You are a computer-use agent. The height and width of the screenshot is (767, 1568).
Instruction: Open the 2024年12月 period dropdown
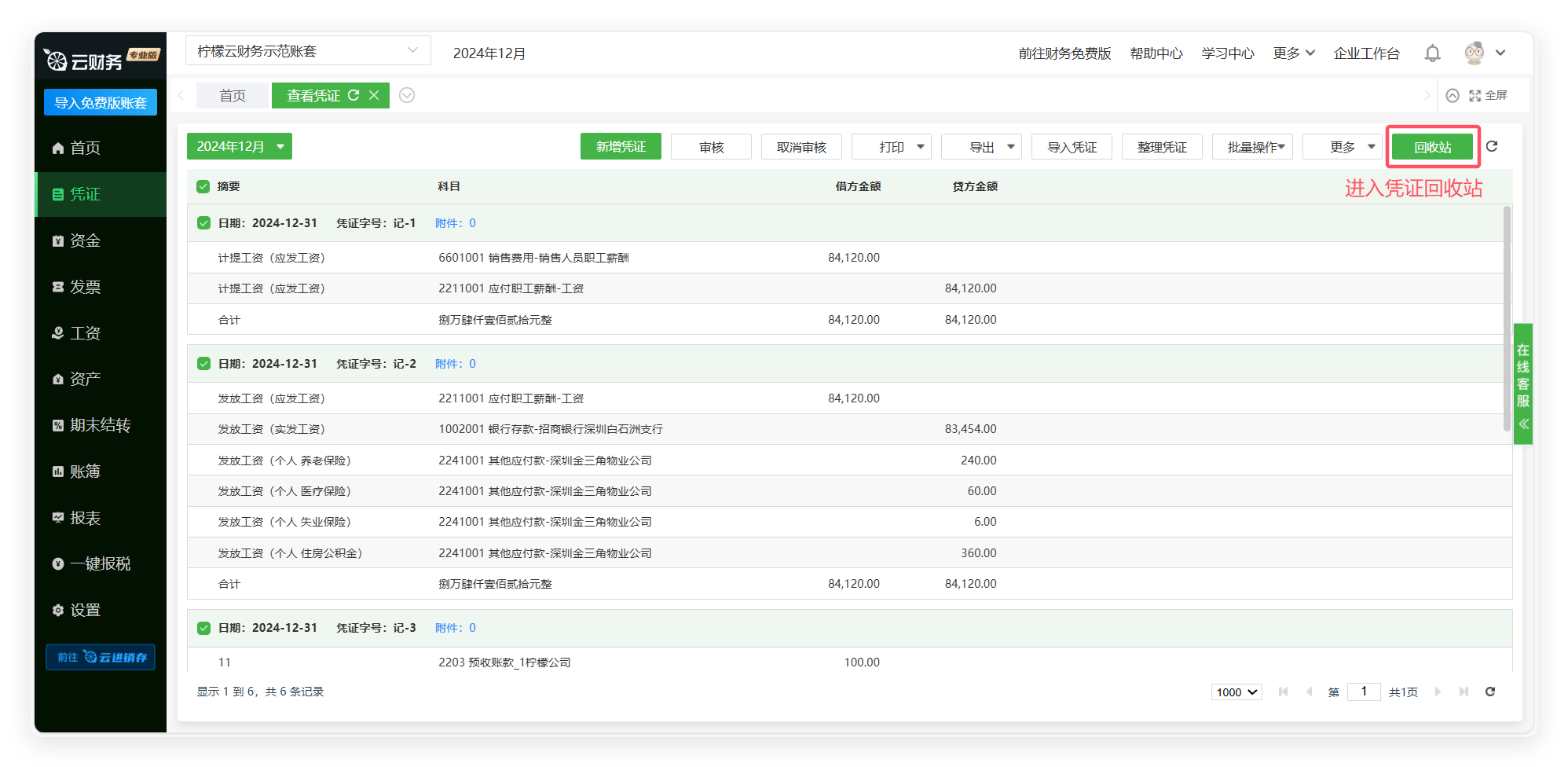point(239,146)
